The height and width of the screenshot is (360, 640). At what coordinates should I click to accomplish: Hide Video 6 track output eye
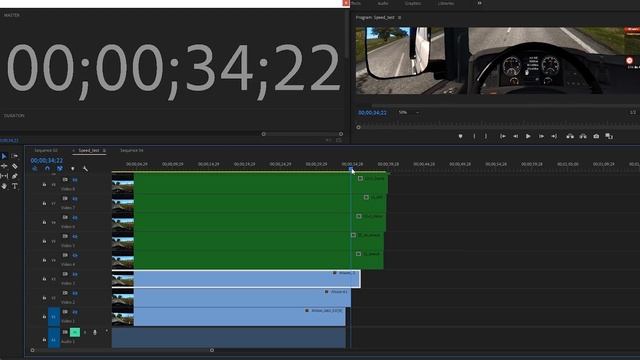tap(75, 218)
